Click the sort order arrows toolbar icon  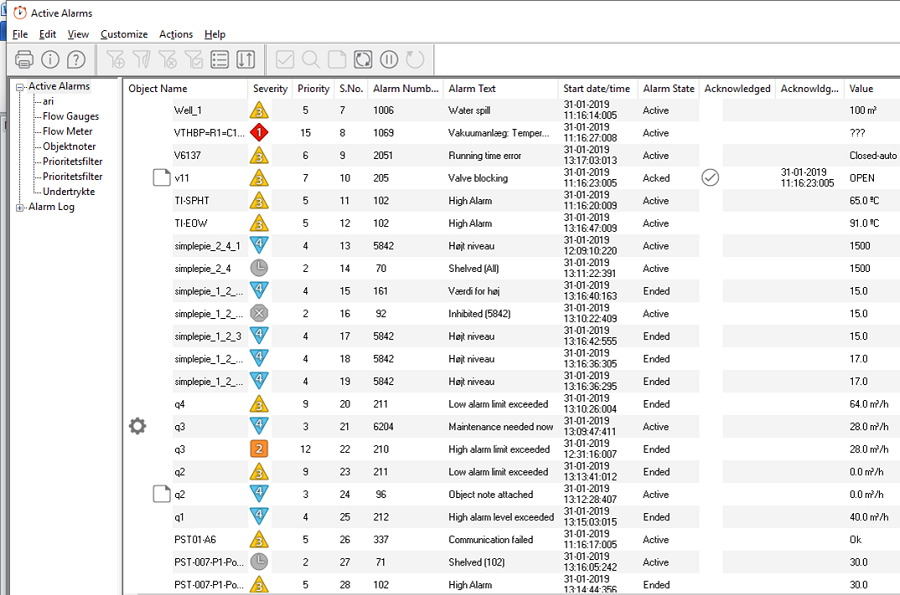246,59
